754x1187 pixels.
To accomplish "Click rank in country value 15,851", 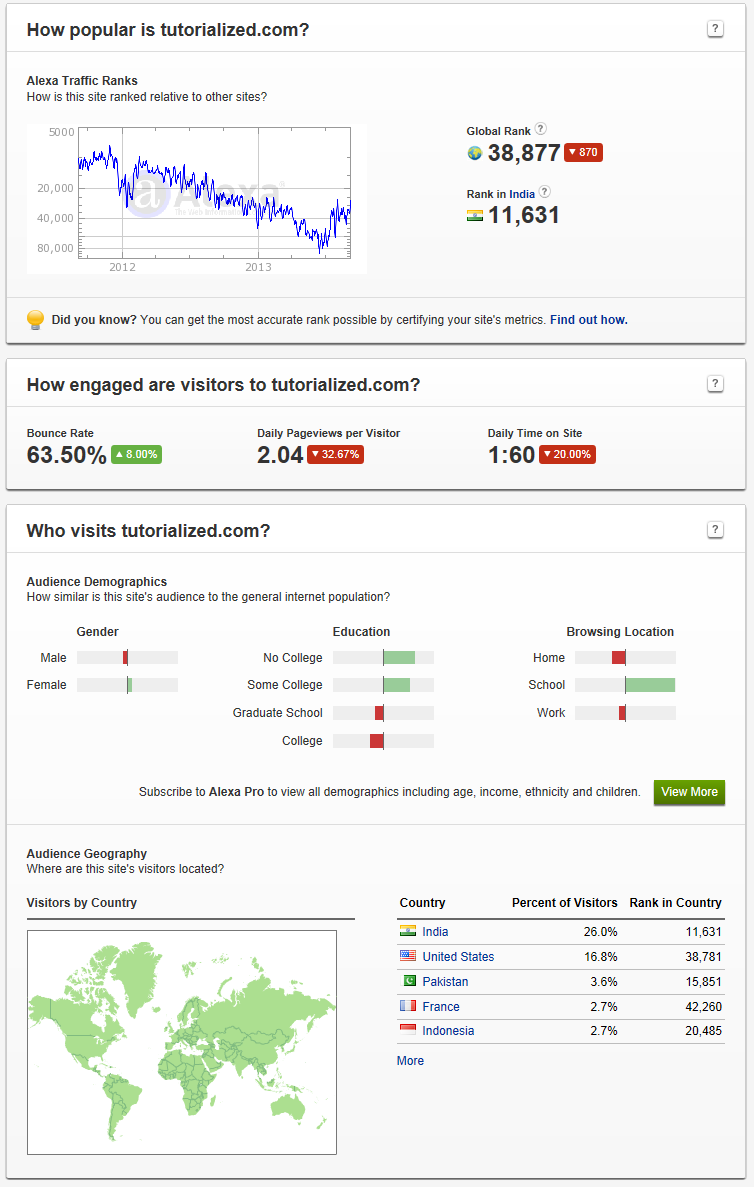I will tap(703, 982).
